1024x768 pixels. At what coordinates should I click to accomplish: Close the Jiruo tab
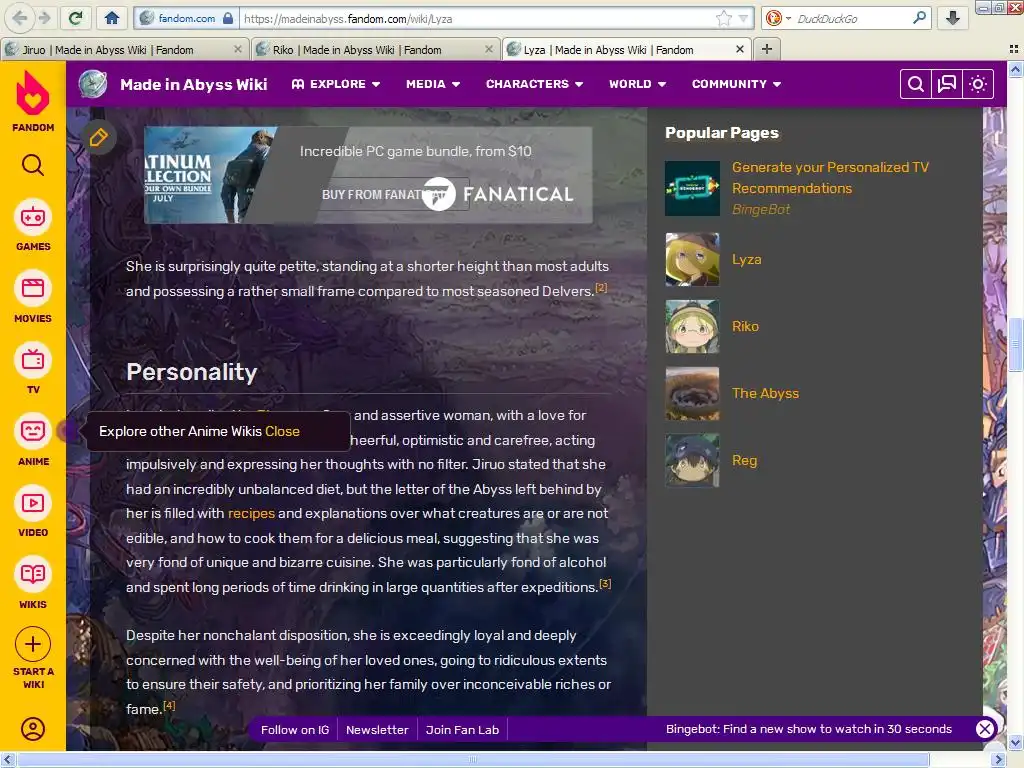[238, 49]
